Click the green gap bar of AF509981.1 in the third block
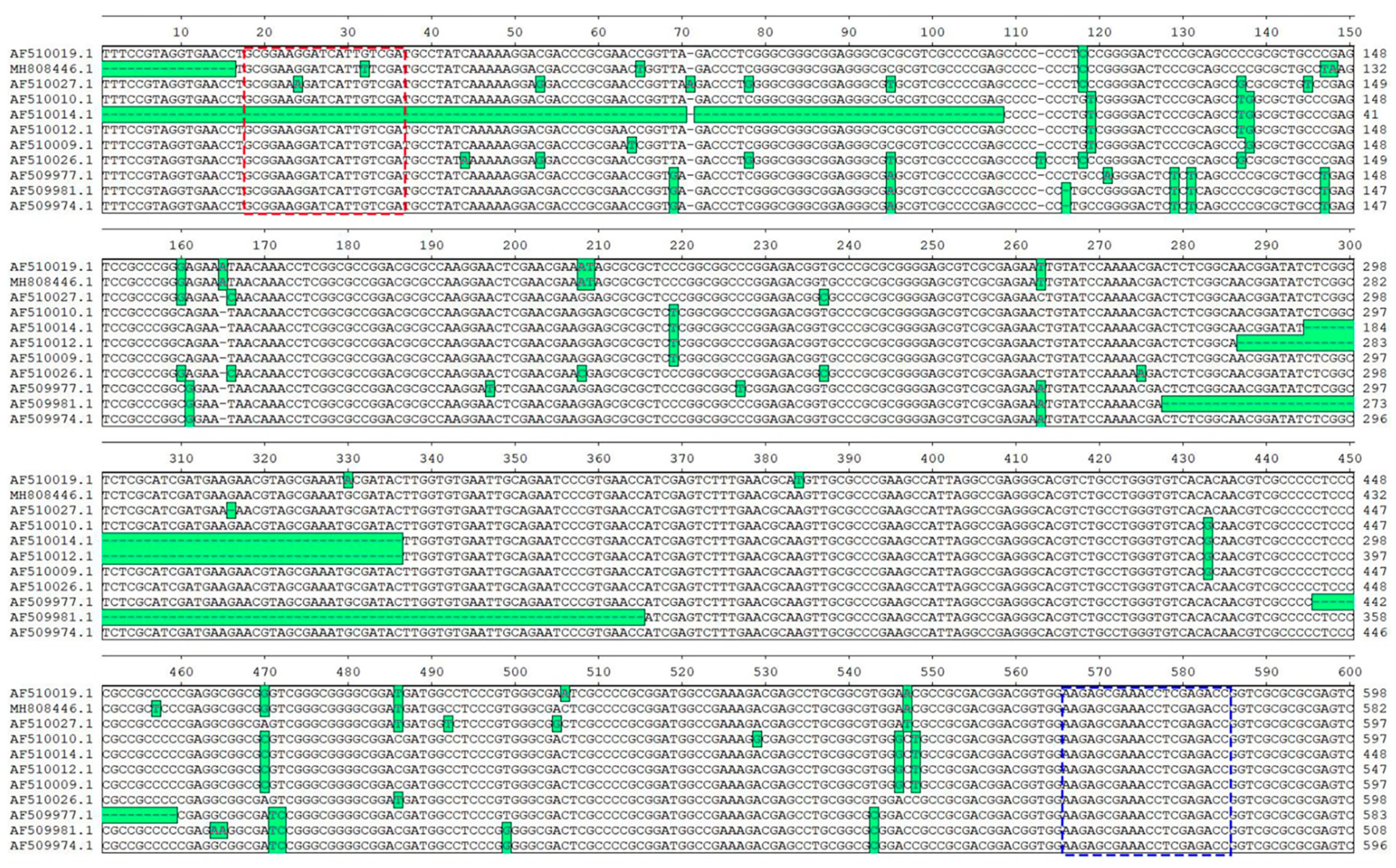 click(x=373, y=617)
